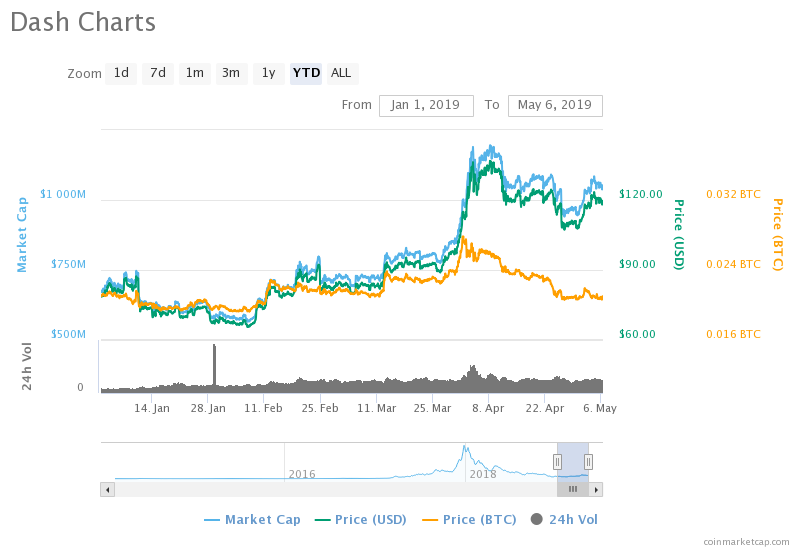The height and width of the screenshot is (550, 800).
Task: Click the 14. Jan x-axis label
Action: tap(152, 409)
